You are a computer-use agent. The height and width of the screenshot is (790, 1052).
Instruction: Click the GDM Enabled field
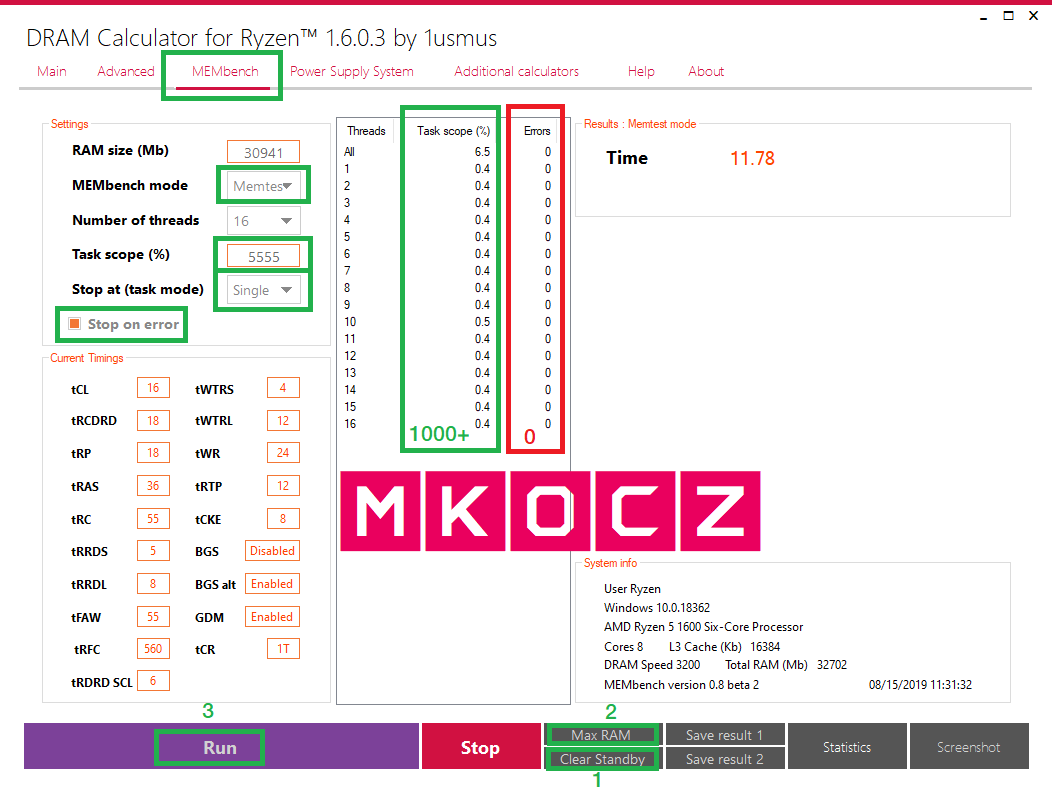click(x=272, y=616)
